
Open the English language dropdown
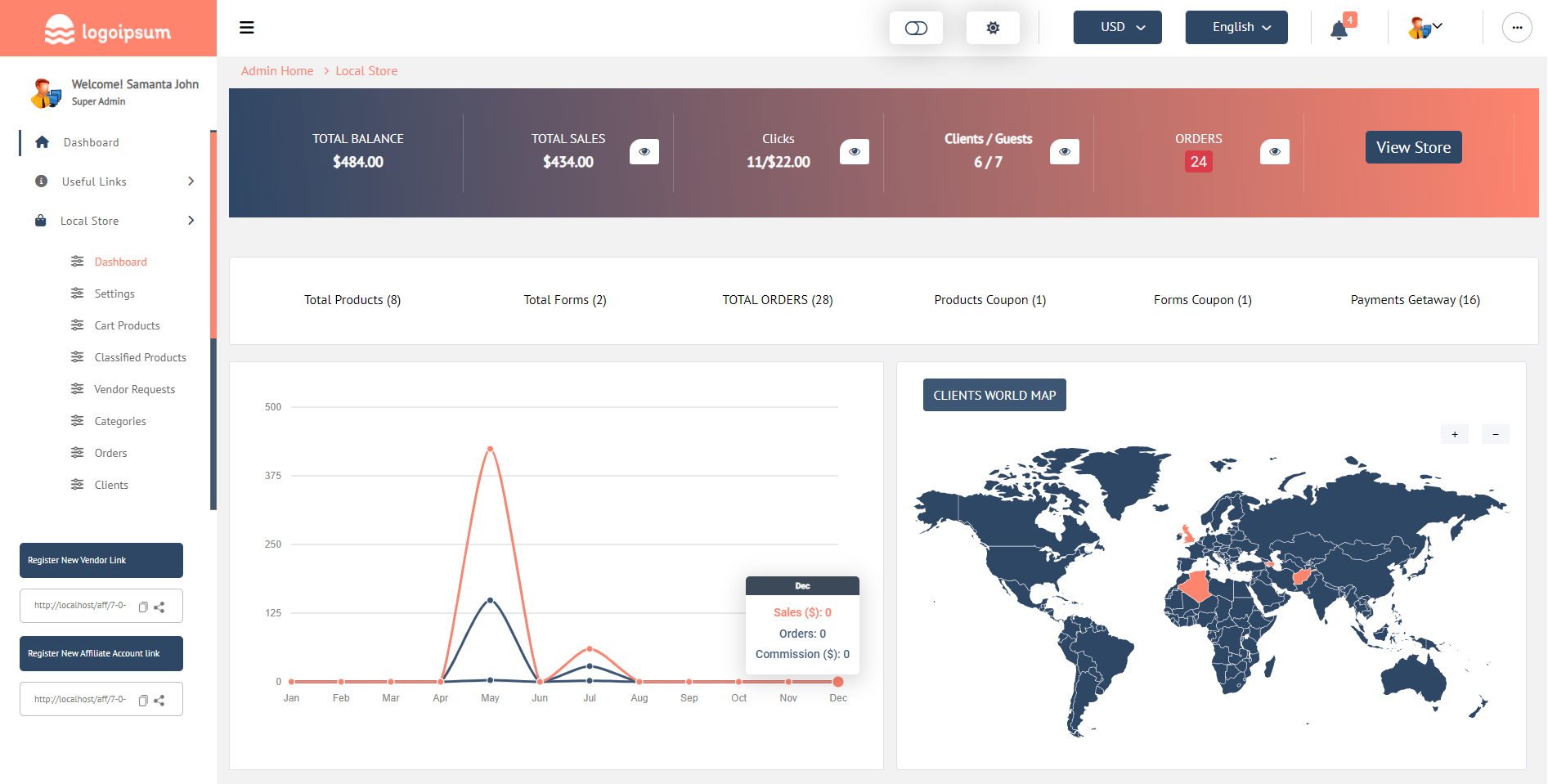click(x=1236, y=27)
